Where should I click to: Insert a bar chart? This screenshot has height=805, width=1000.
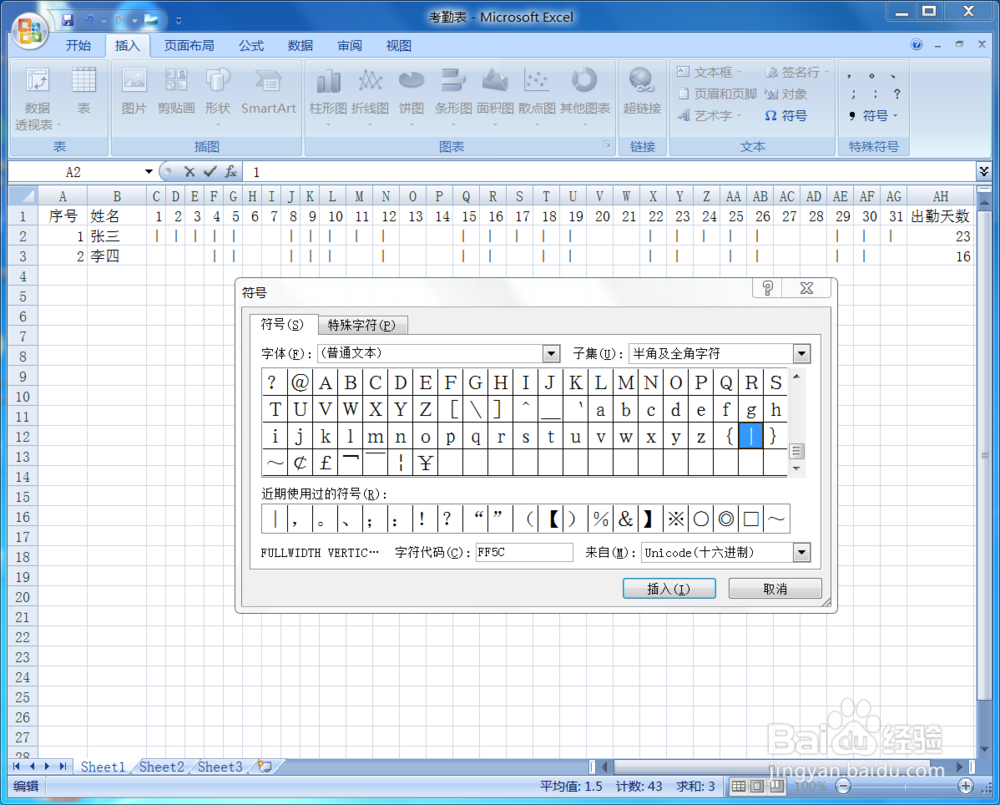[x=453, y=95]
